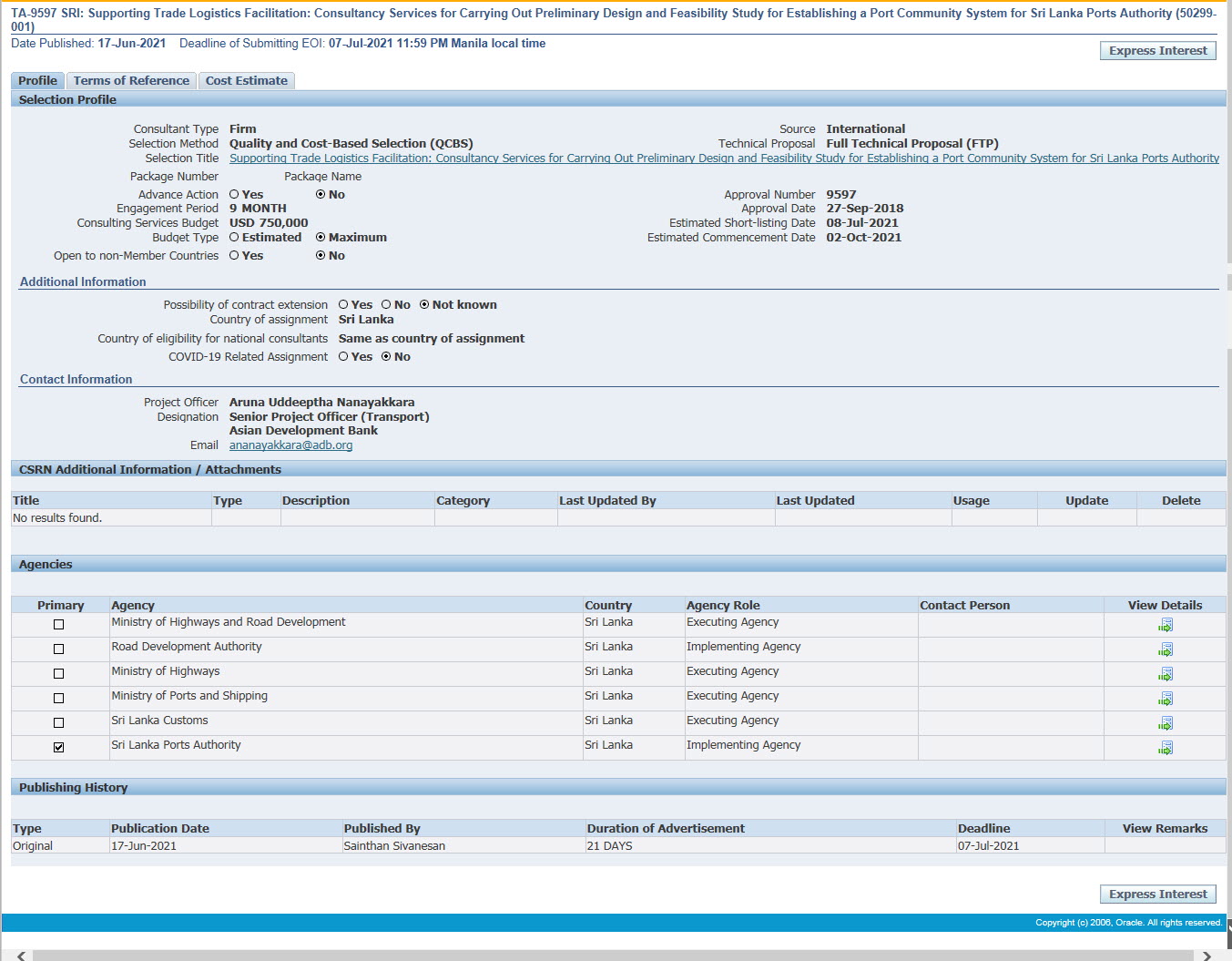Click Road Development Authority agency name
1232x961 pixels.
click(x=187, y=647)
